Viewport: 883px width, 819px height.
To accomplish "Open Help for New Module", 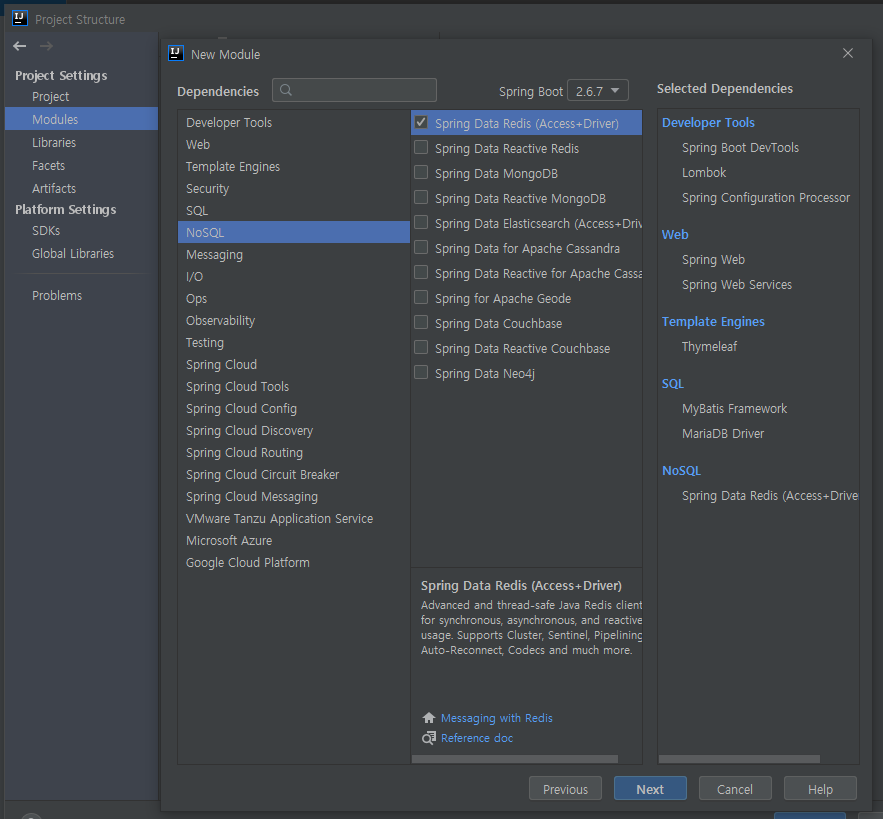I will click(820, 789).
